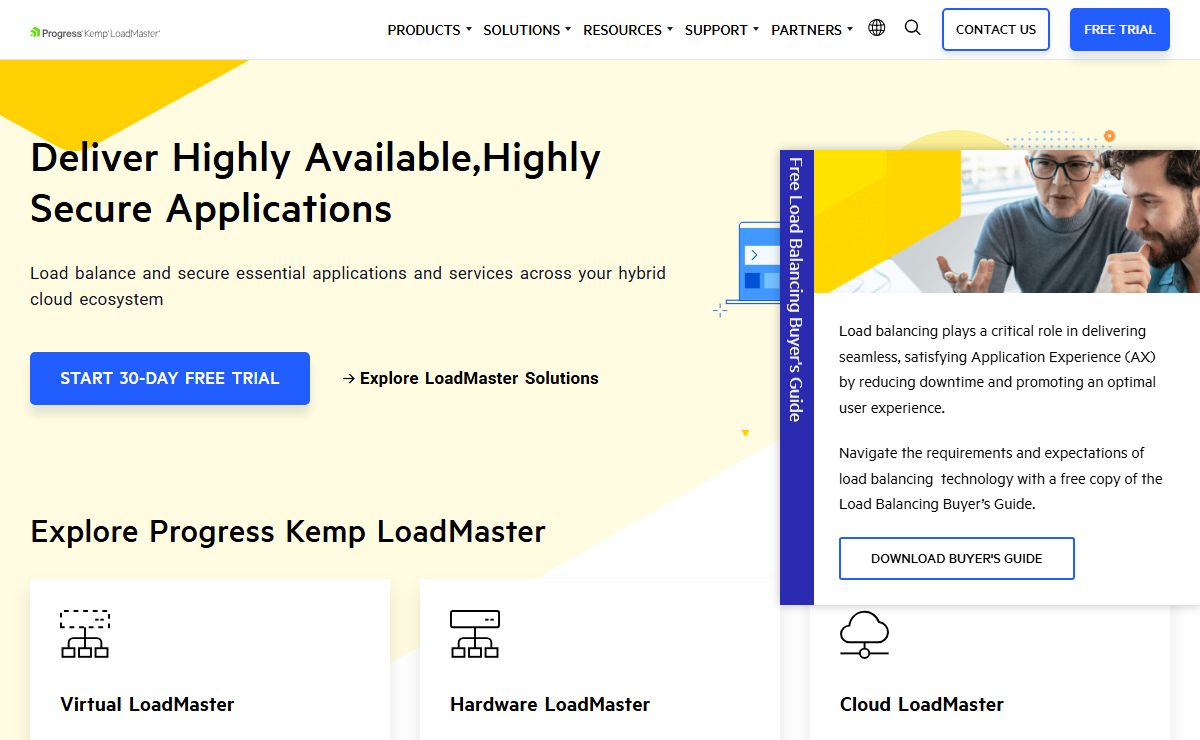
Task: Click the Hardware LoadMaster appliance icon
Action: pyautogui.click(x=475, y=633)
